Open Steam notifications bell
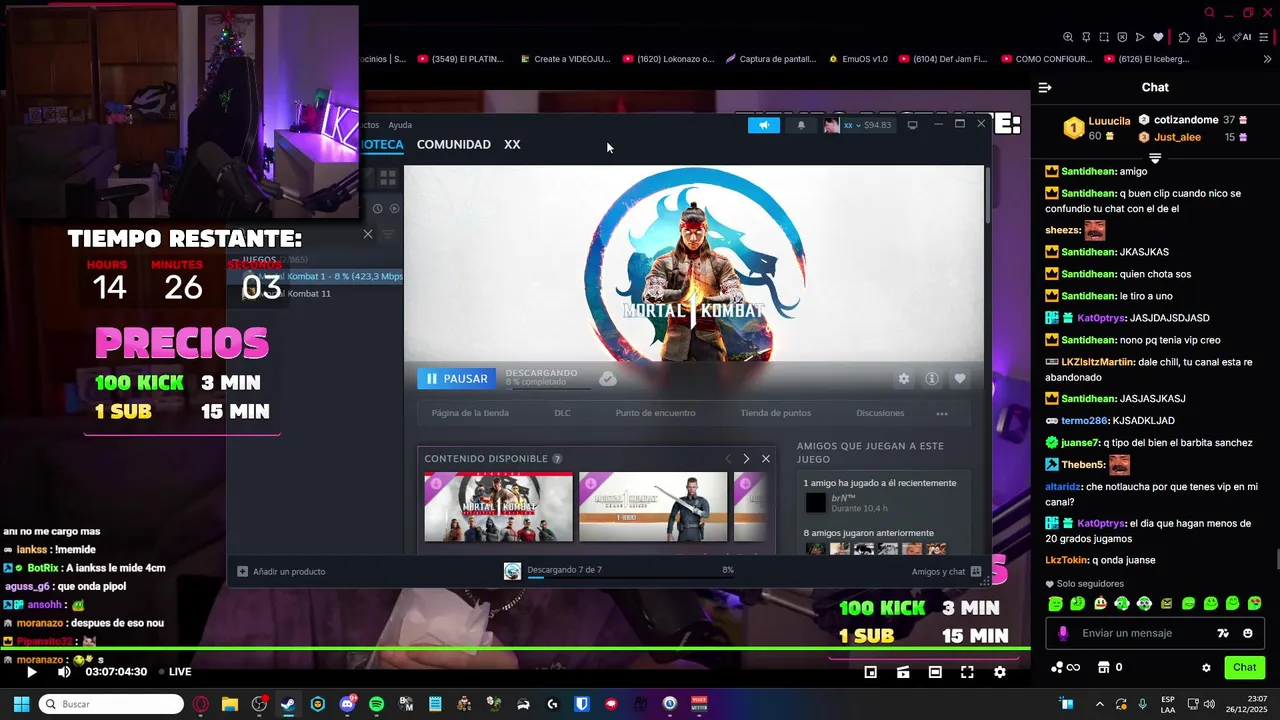1280x720 pixels. 801,125
